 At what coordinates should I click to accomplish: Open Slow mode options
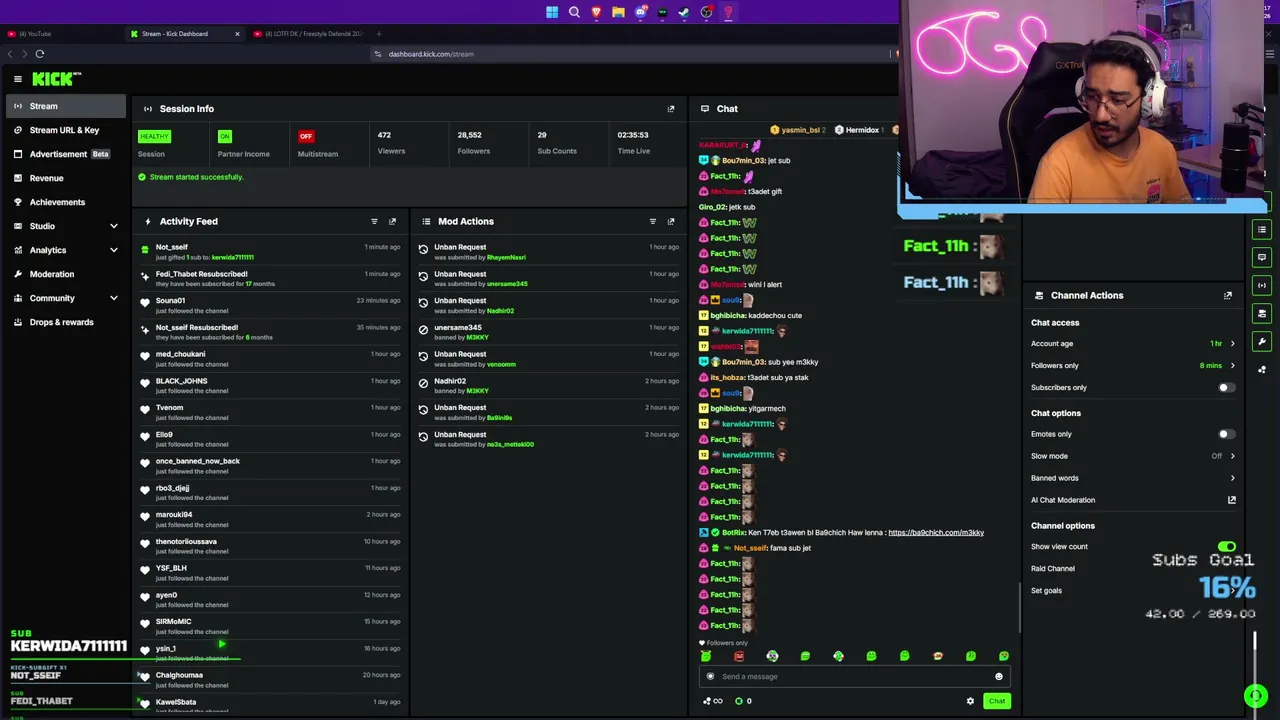coord(1133,456)
